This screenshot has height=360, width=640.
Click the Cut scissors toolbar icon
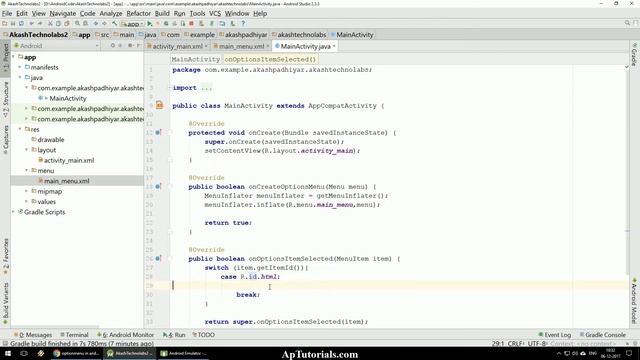coord(50,24)
